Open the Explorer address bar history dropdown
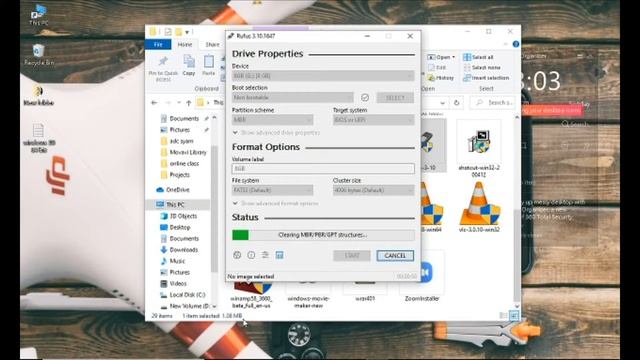The image size is (640, 360). (442, 103)
